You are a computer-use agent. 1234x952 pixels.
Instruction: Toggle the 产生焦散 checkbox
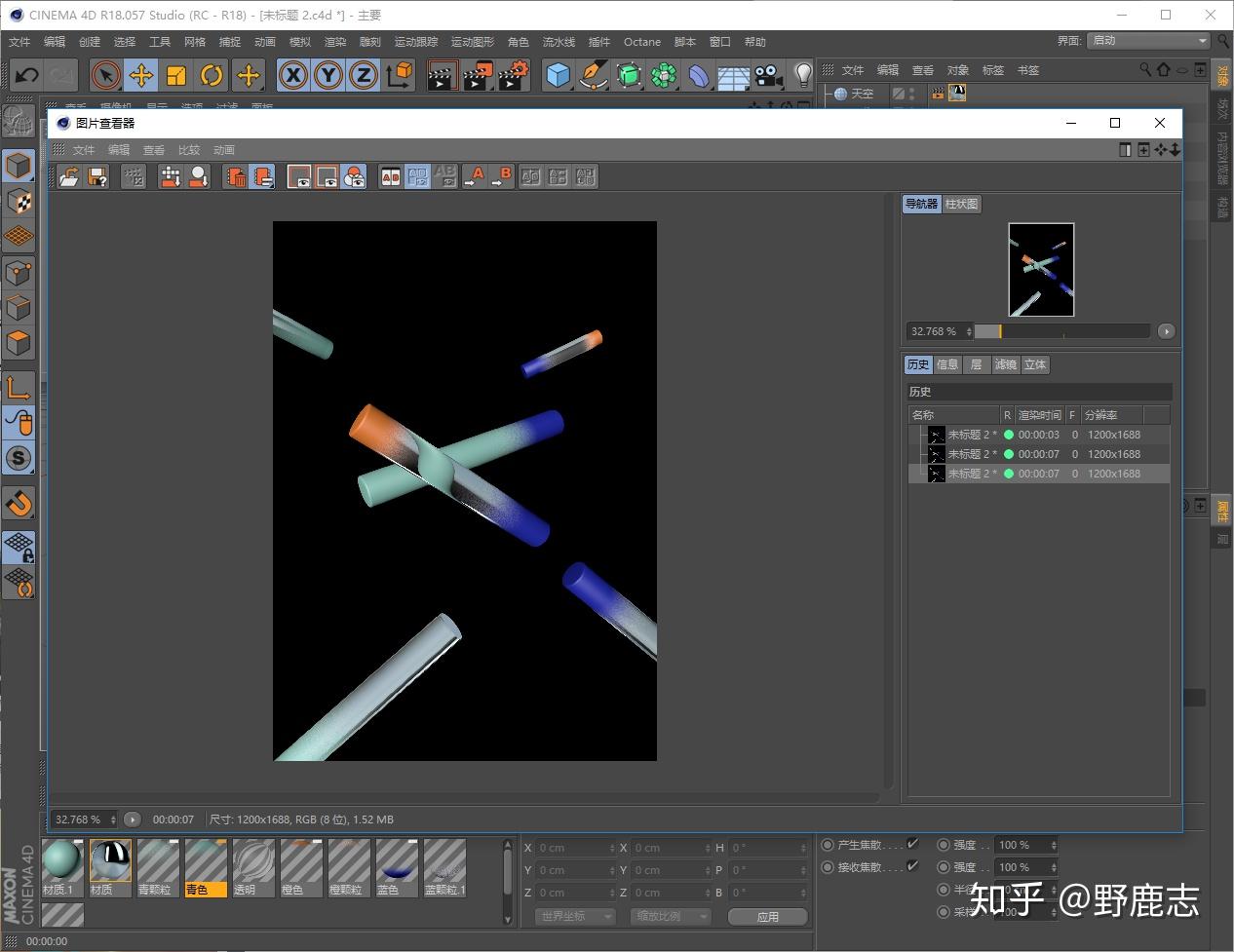pyautogui.click(x=912, y=844)
